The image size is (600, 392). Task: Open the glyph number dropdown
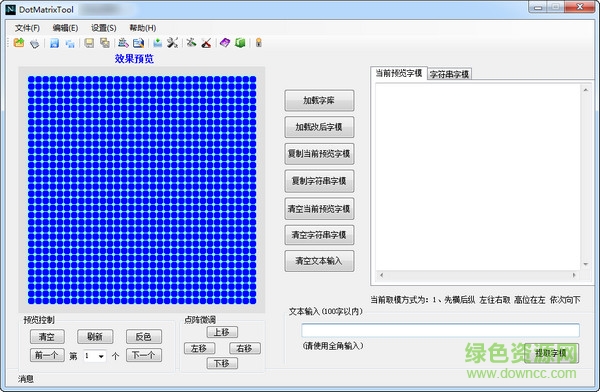(101, 356)
